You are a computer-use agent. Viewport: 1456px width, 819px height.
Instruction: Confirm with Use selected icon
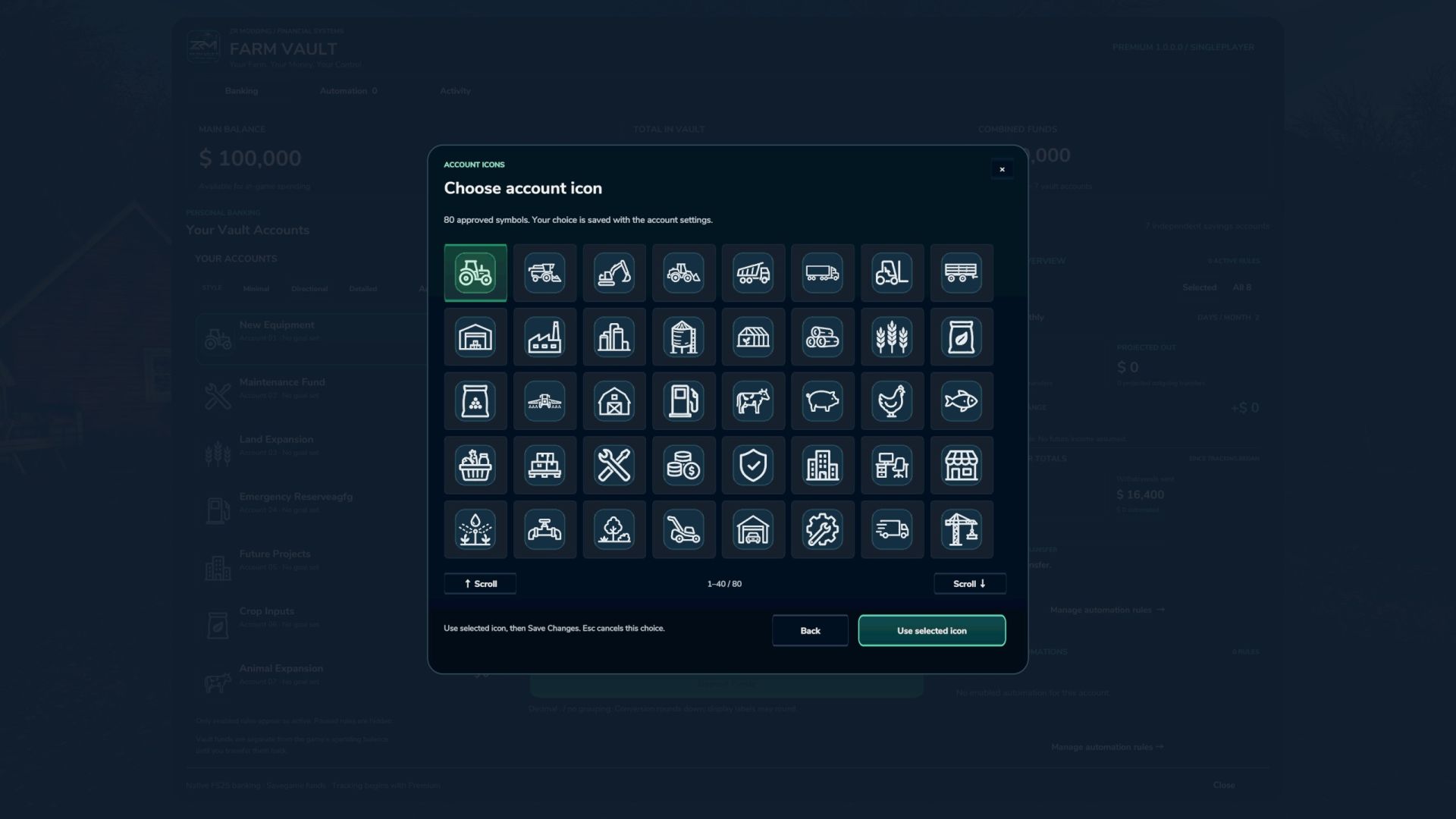[x=932, y=631]
